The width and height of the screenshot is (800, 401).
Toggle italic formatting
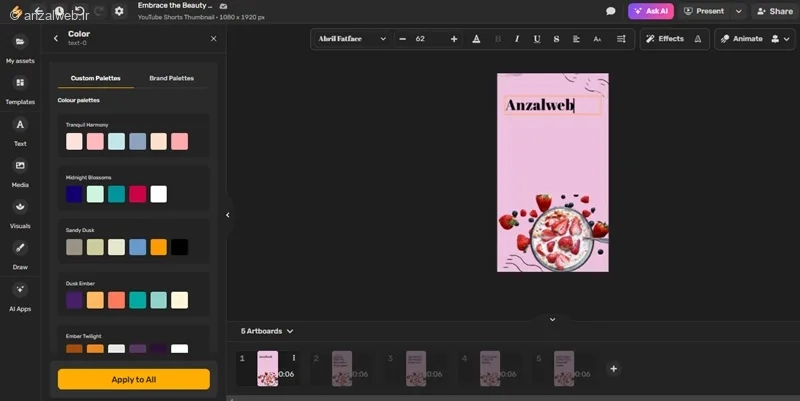pos(517,39)
